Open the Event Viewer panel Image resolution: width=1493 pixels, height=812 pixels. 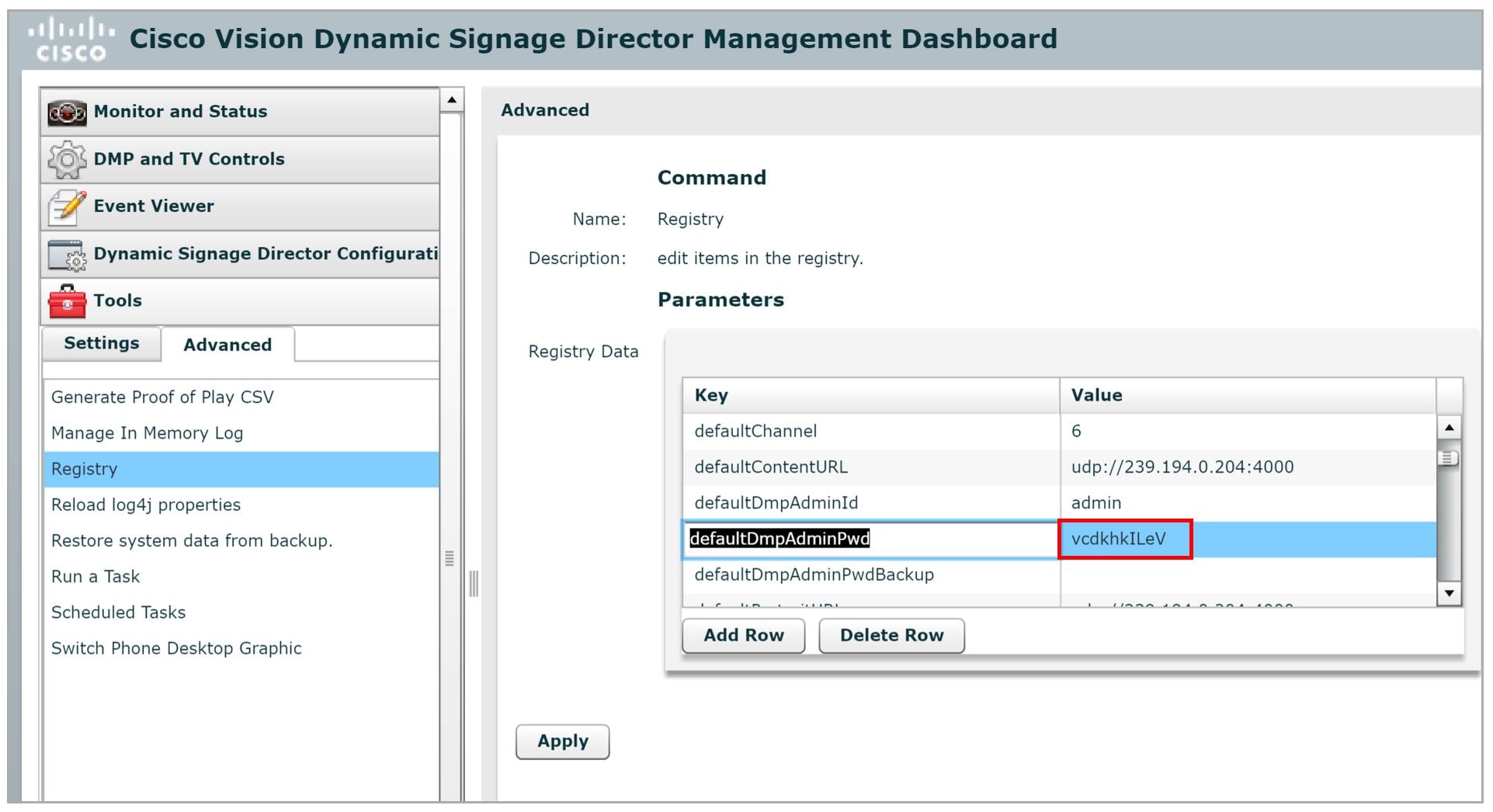point(240,207)
